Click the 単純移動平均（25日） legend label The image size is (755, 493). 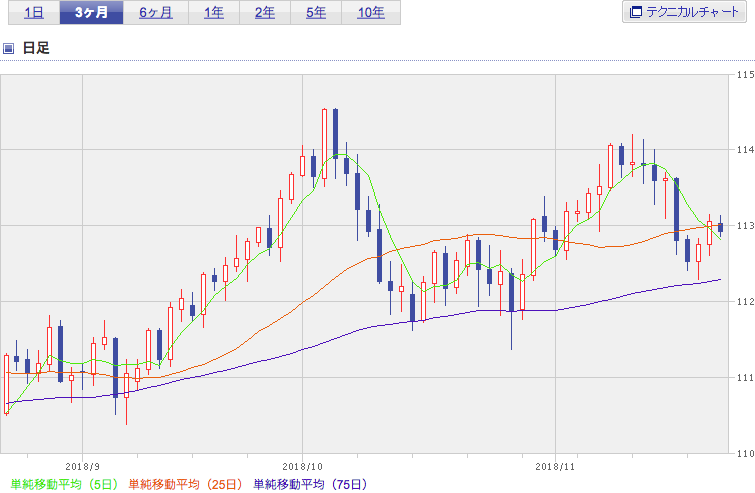click(185, 484)
